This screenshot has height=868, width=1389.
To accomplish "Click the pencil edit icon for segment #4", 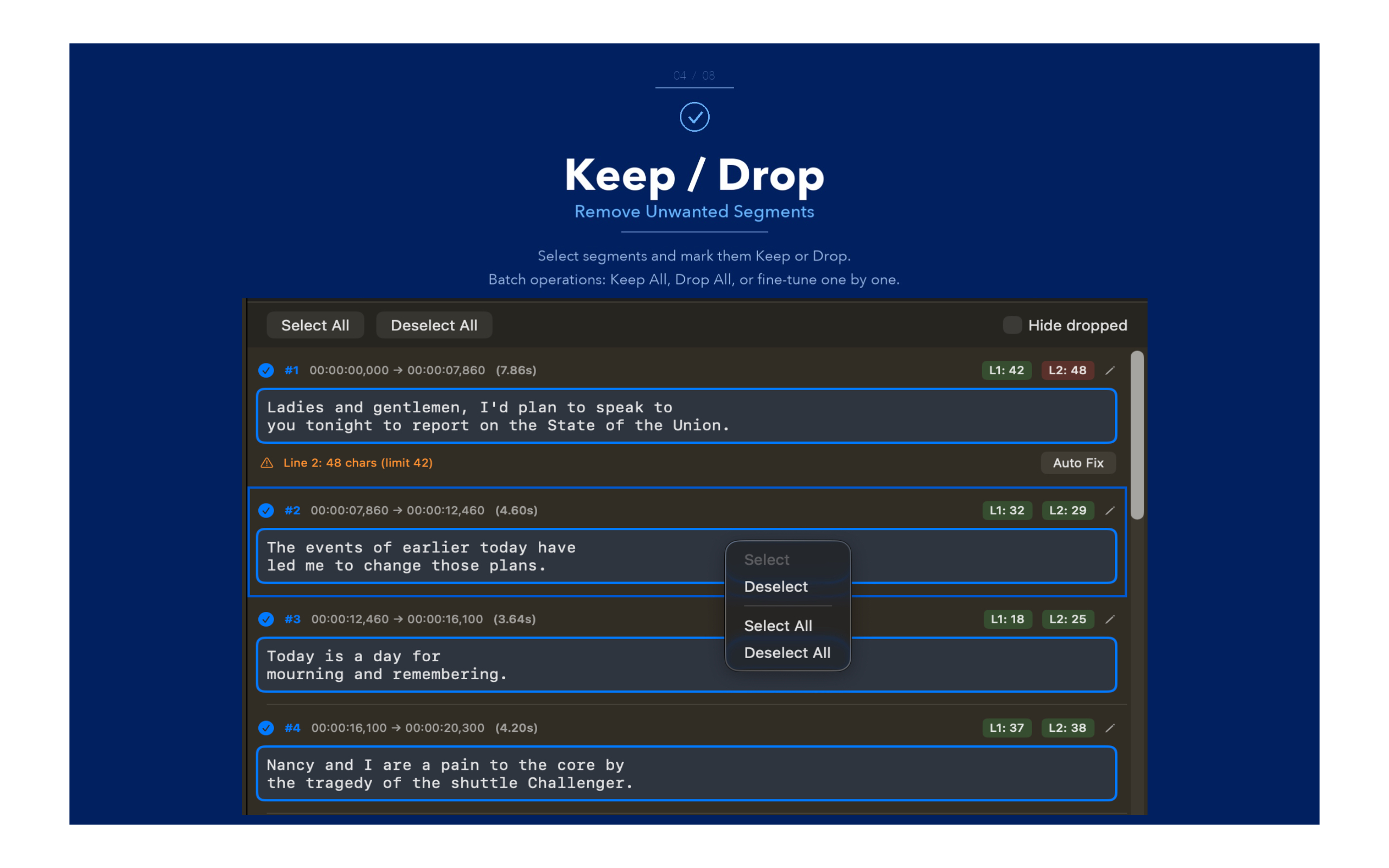I will (1110, 728).
